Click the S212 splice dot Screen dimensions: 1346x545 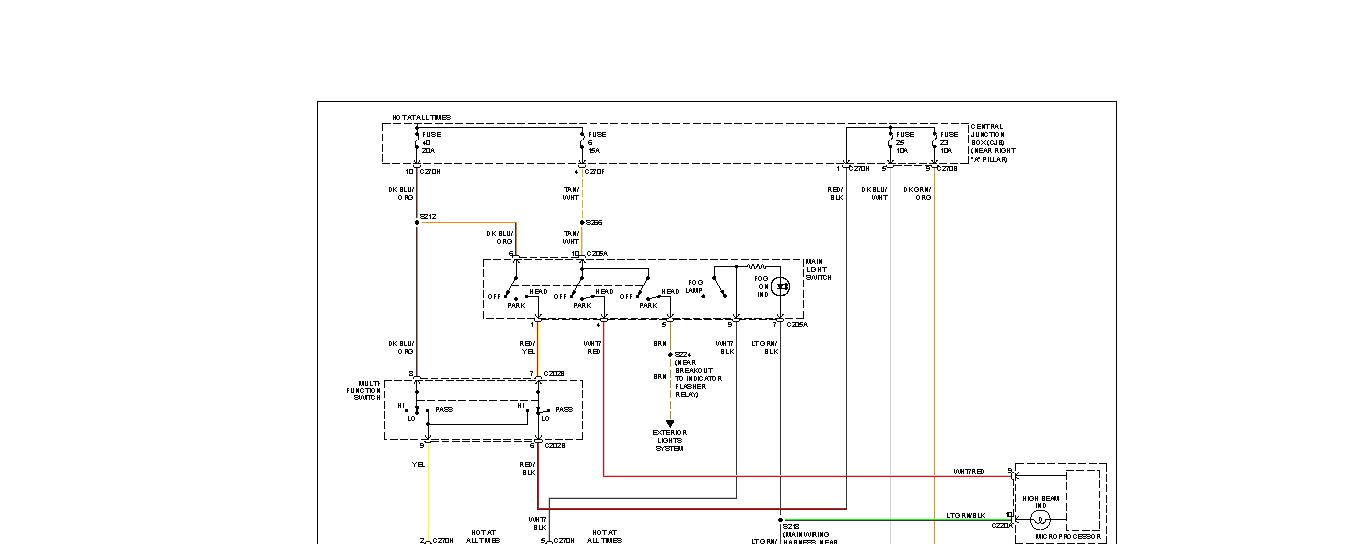pos(417,222)
